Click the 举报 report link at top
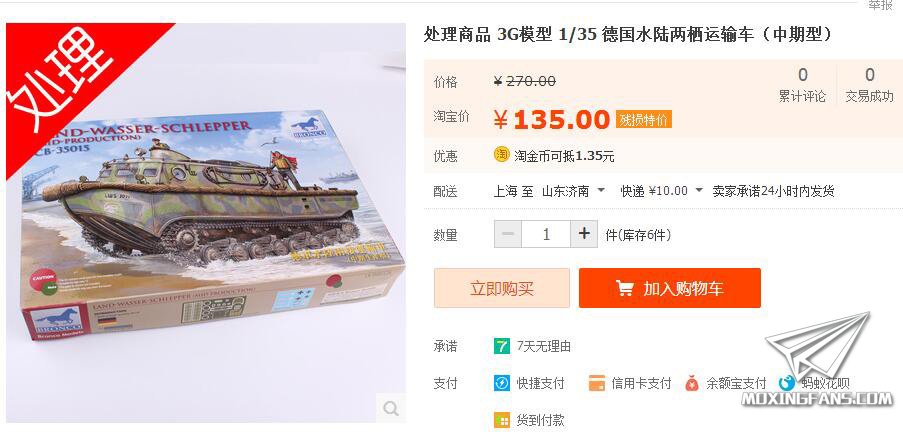The image size is (903, 434). coord(881,5)
